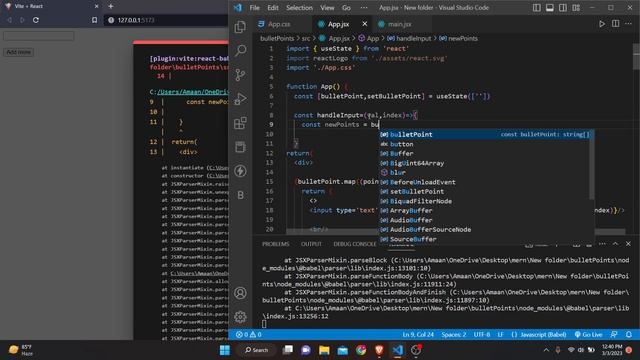Screen dimensions: 640x360
Task: Toggle the bottom panel layout icon
Action: pos(550,8)
